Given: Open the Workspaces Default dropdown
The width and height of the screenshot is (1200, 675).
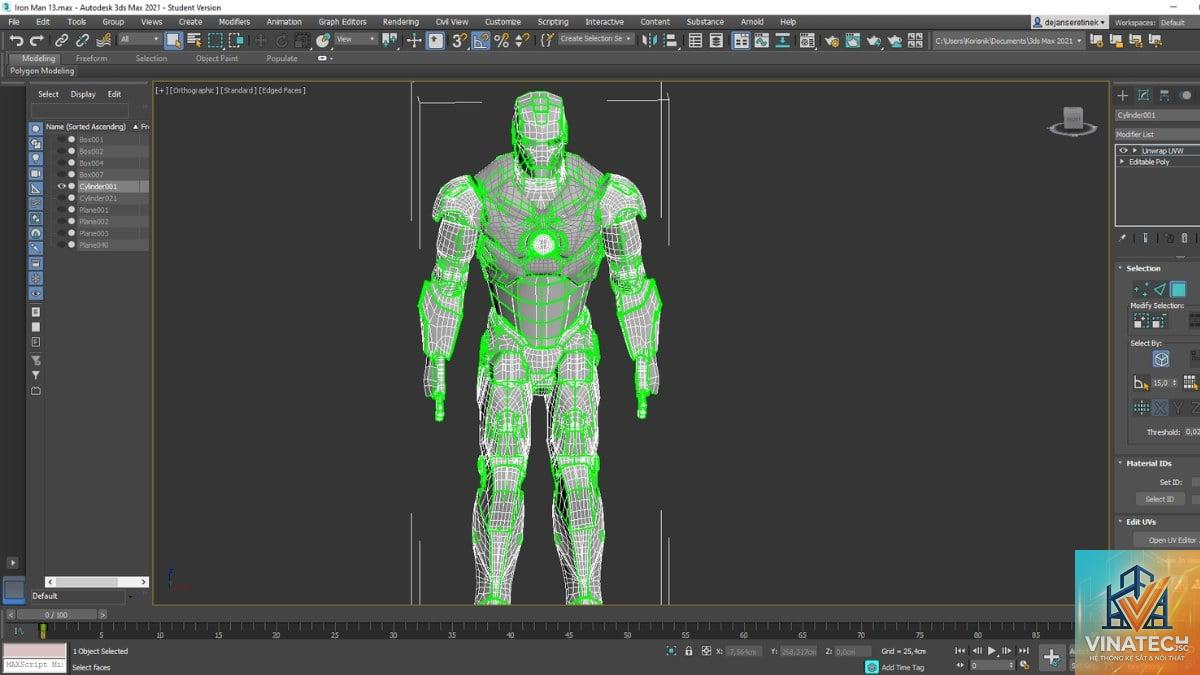Looking at the screenshot, I should click(1178, 22).
